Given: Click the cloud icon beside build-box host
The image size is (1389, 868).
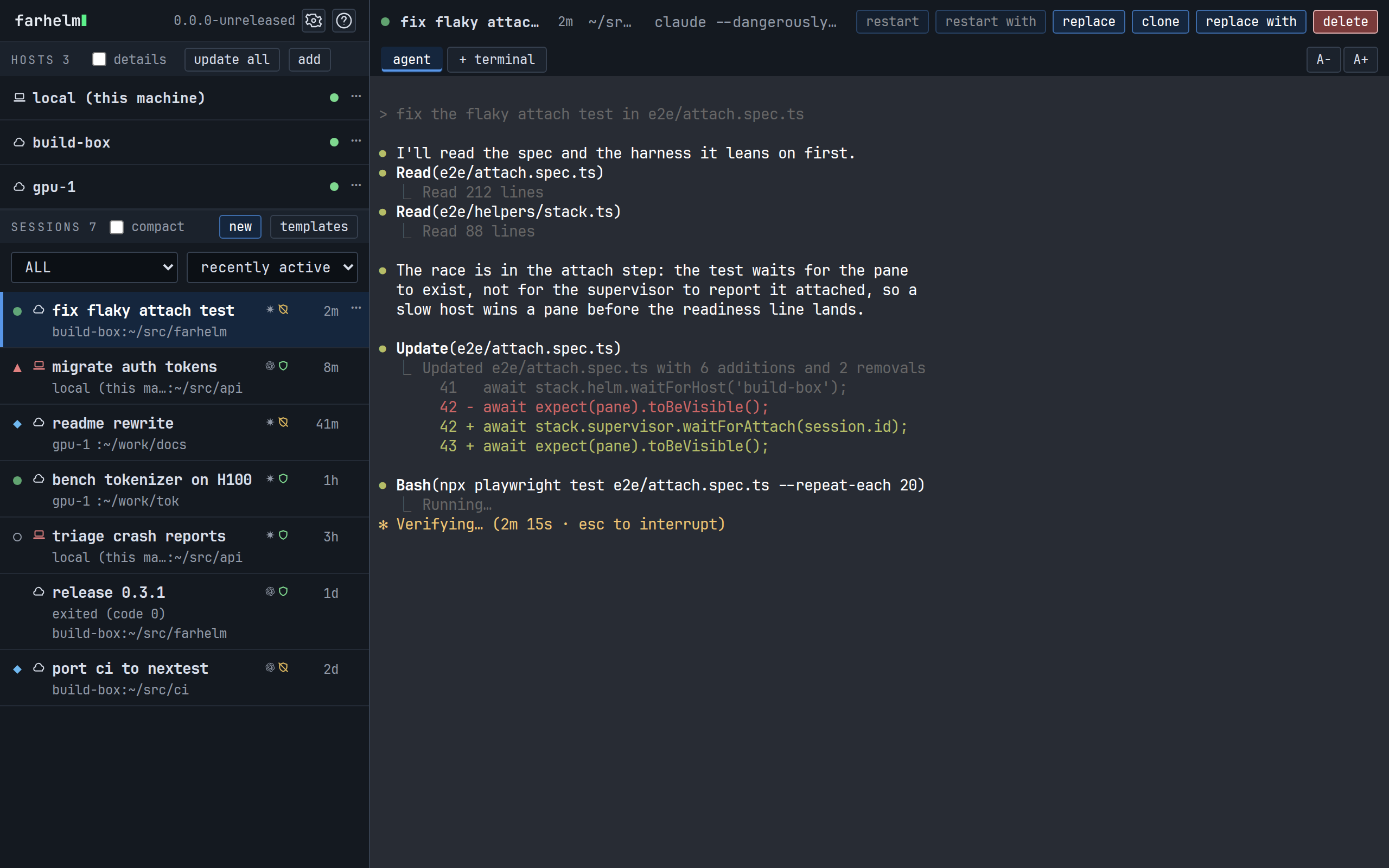Looking at the screenshot, I should click(x=20, y=142).
